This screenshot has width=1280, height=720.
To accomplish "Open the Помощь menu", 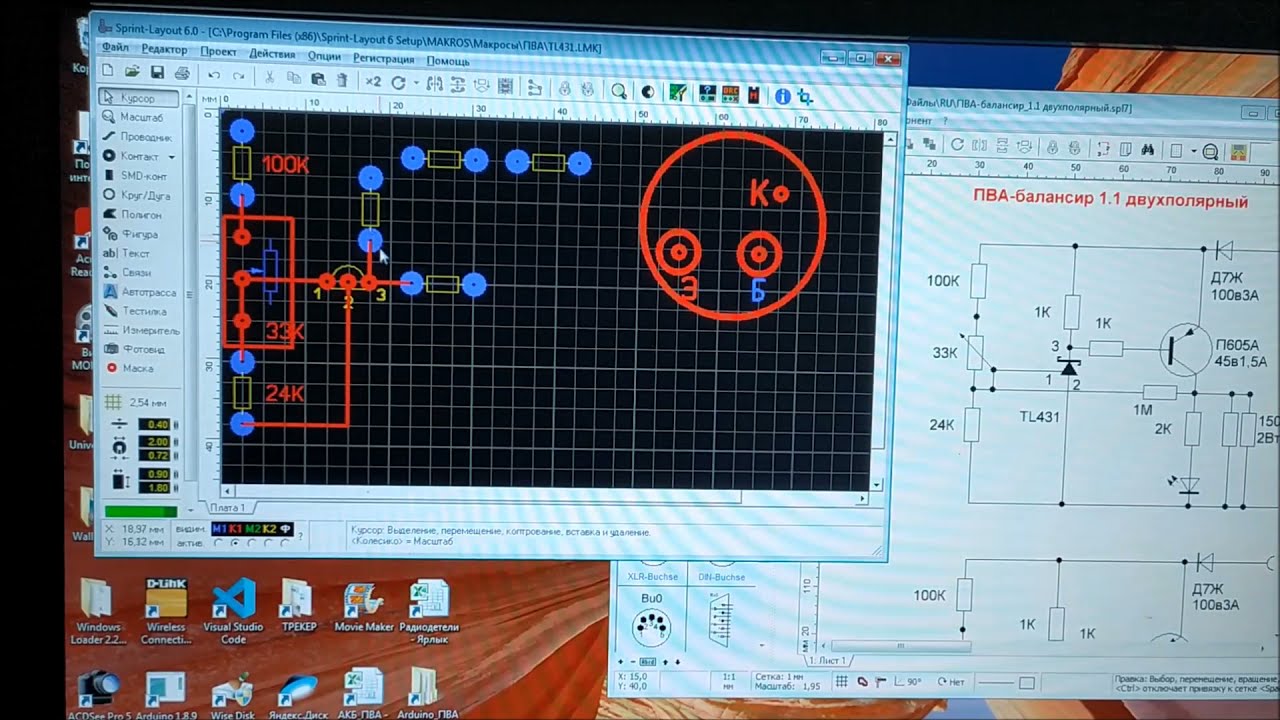I will click(448, 61).
